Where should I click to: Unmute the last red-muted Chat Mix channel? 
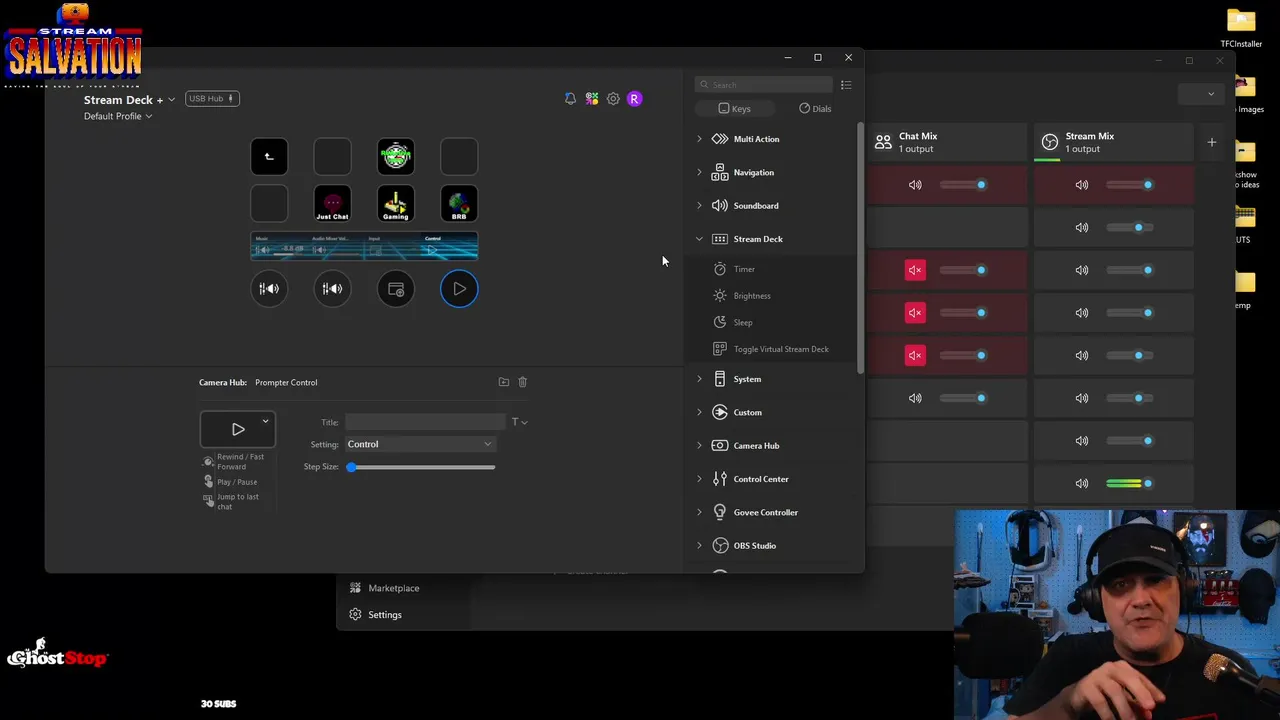point(915,355)
